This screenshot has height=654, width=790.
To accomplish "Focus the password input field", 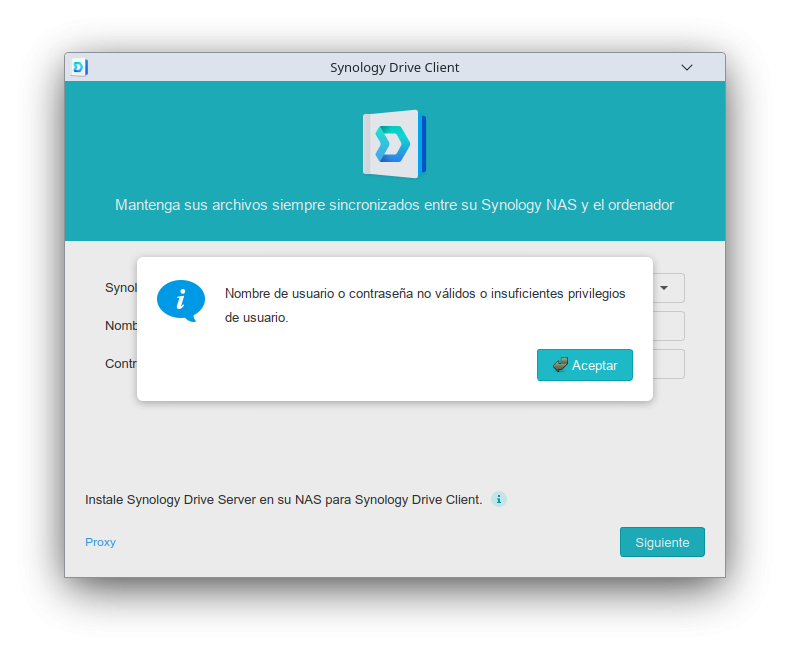I will [668, 364].
